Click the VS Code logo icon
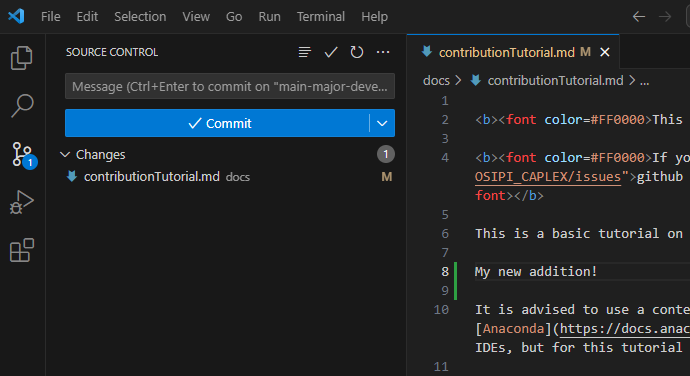The image size is (690, 376). coord(16,16)
